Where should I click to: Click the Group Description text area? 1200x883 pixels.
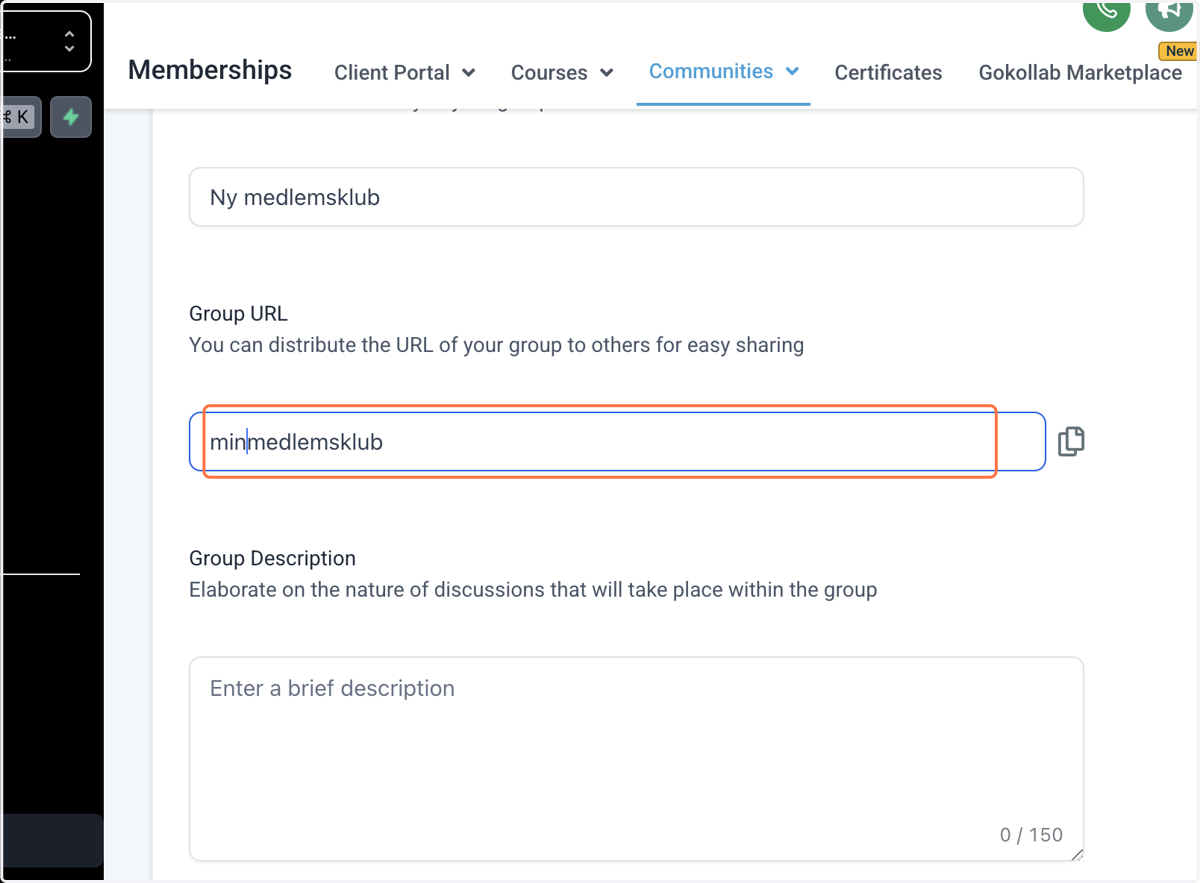636,758
